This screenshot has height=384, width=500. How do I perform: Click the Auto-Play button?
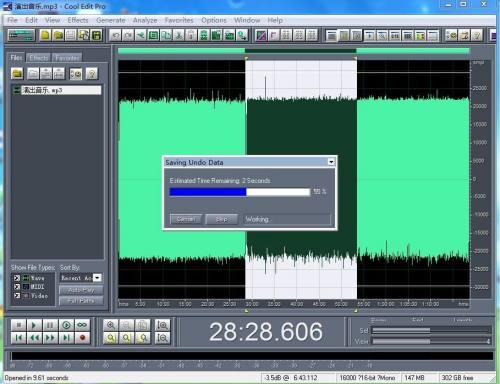point(81,290)
